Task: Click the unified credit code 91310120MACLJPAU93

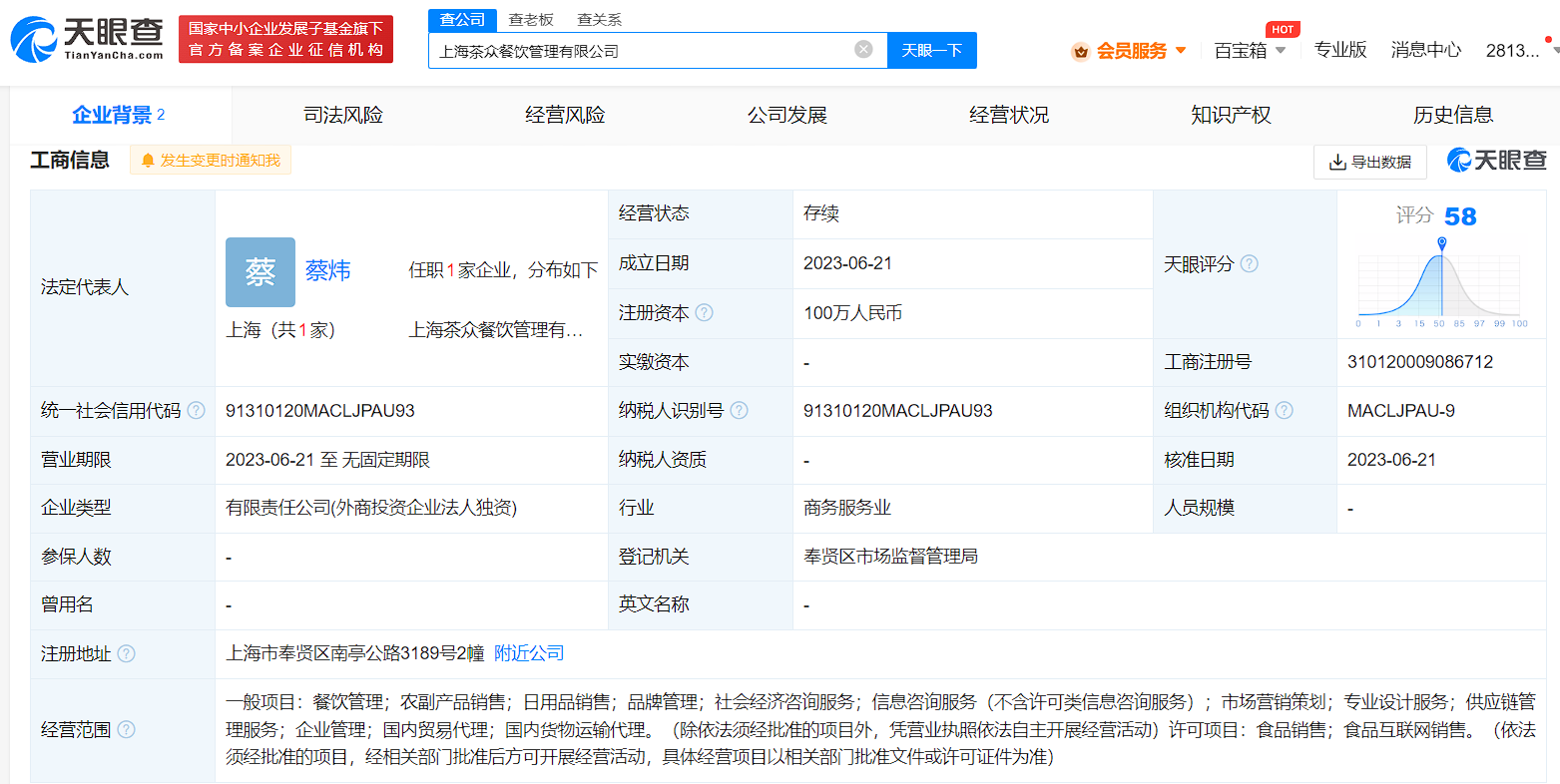Action: coord(320,411)
